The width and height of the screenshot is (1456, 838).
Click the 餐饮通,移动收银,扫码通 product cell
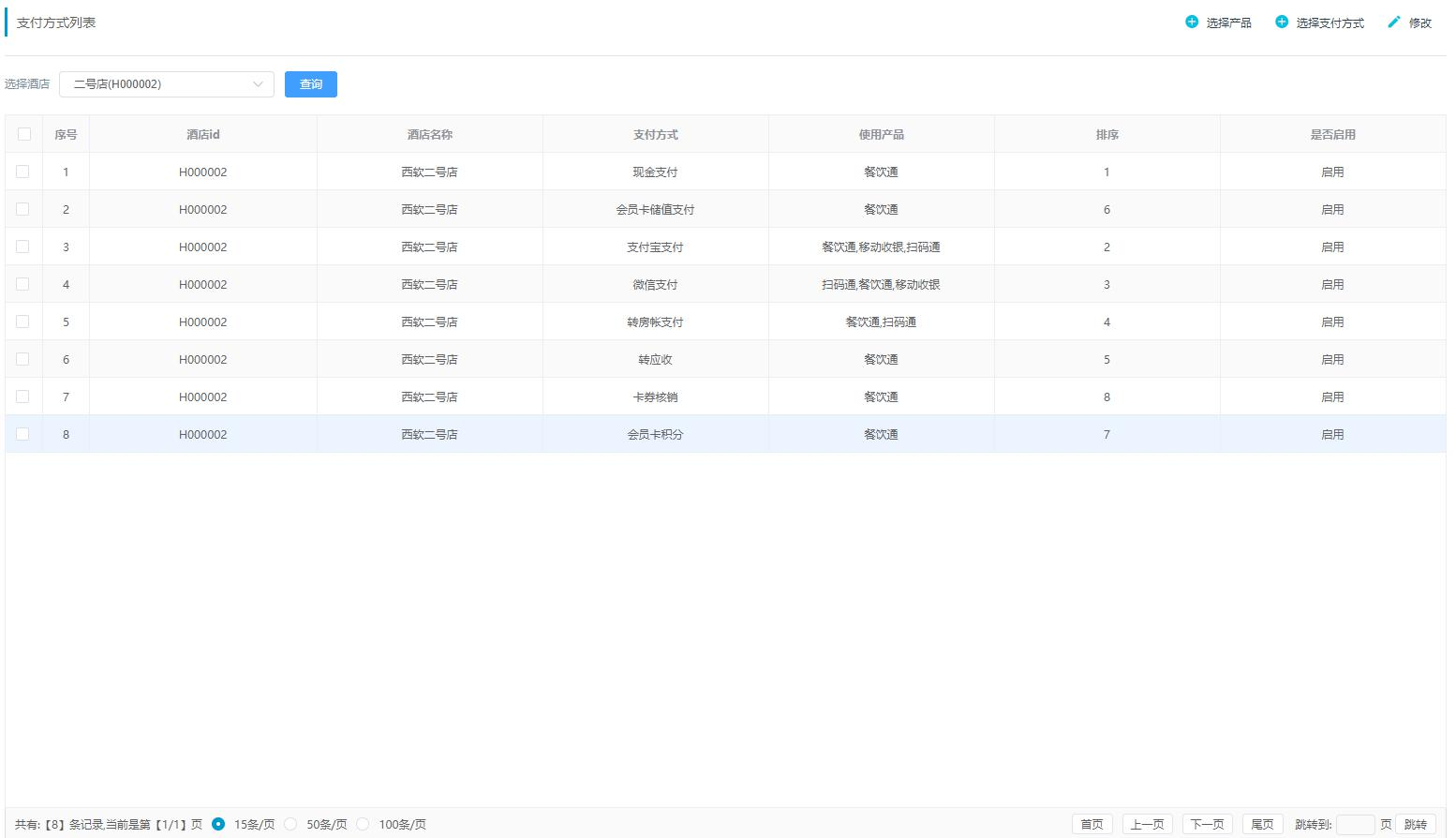click(881, 247)
